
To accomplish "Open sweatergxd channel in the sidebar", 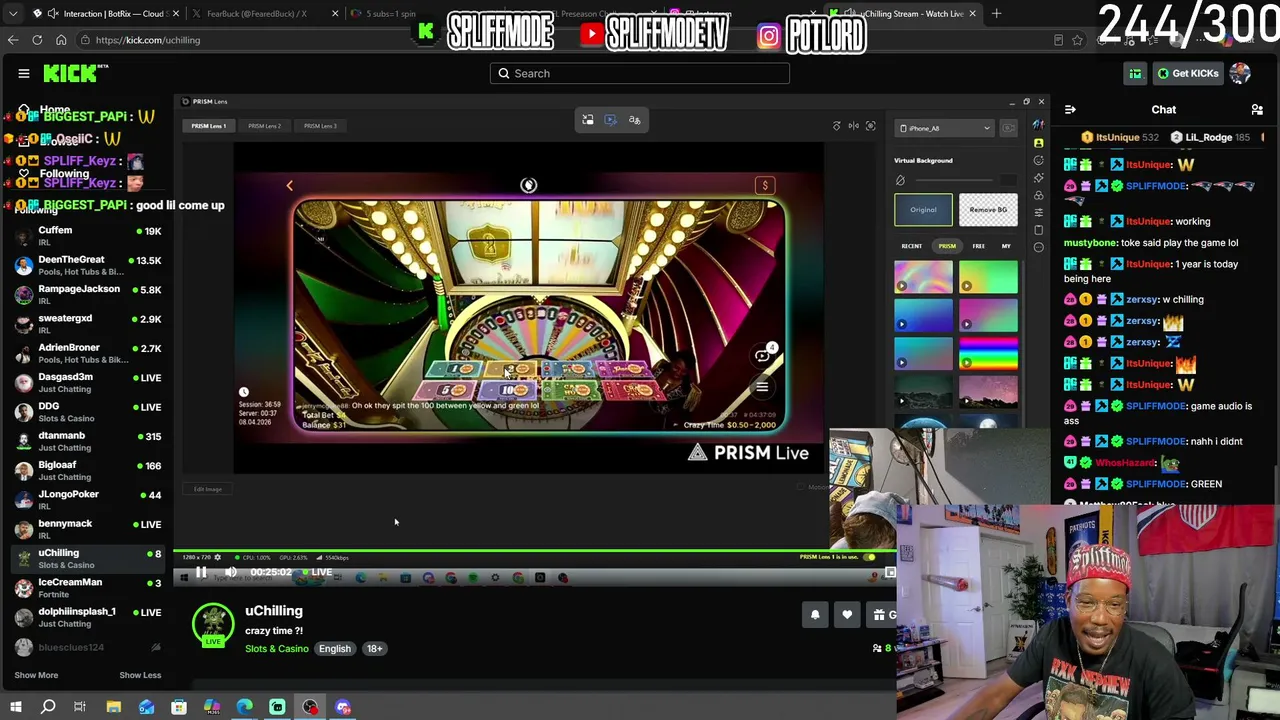I will pyautogui.click(x=88, y=324).
